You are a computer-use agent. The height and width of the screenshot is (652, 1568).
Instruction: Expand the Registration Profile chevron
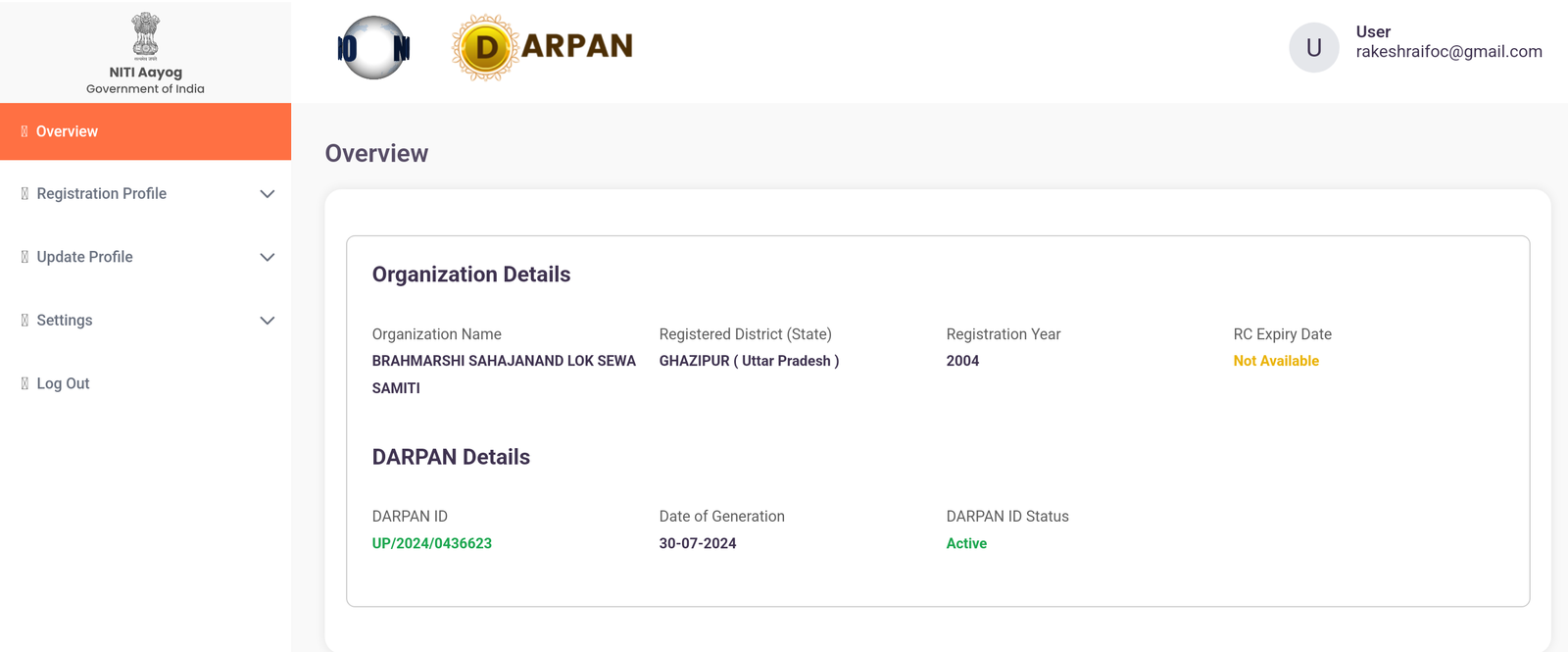tap(267, 194)
